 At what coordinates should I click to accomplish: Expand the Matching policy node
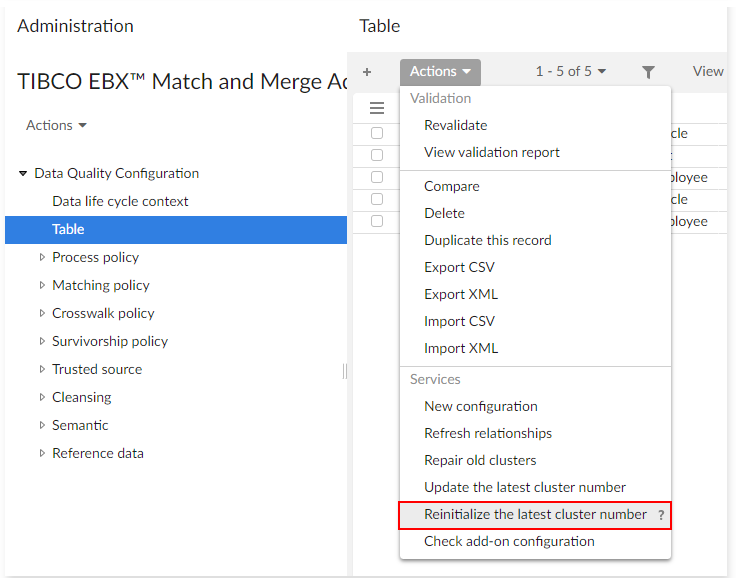point(42,285)
